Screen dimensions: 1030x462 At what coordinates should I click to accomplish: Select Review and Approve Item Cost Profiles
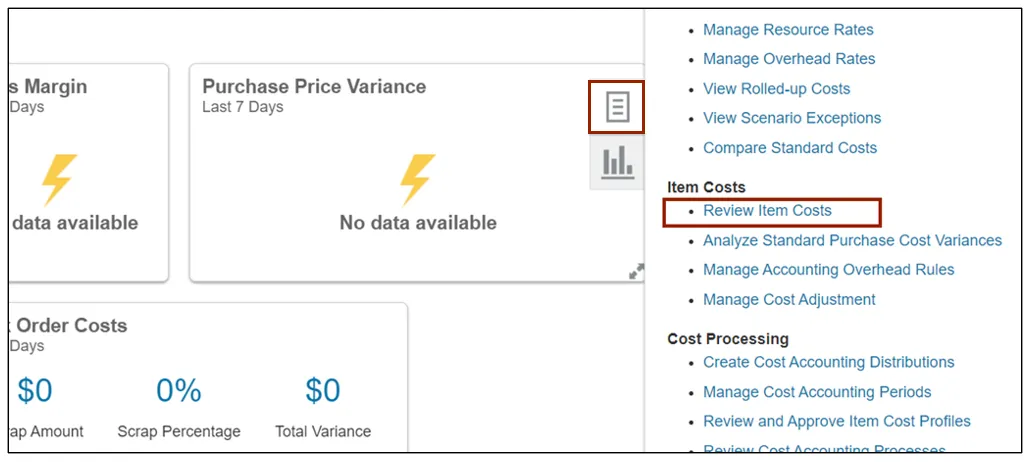click(x=836, y=421)
